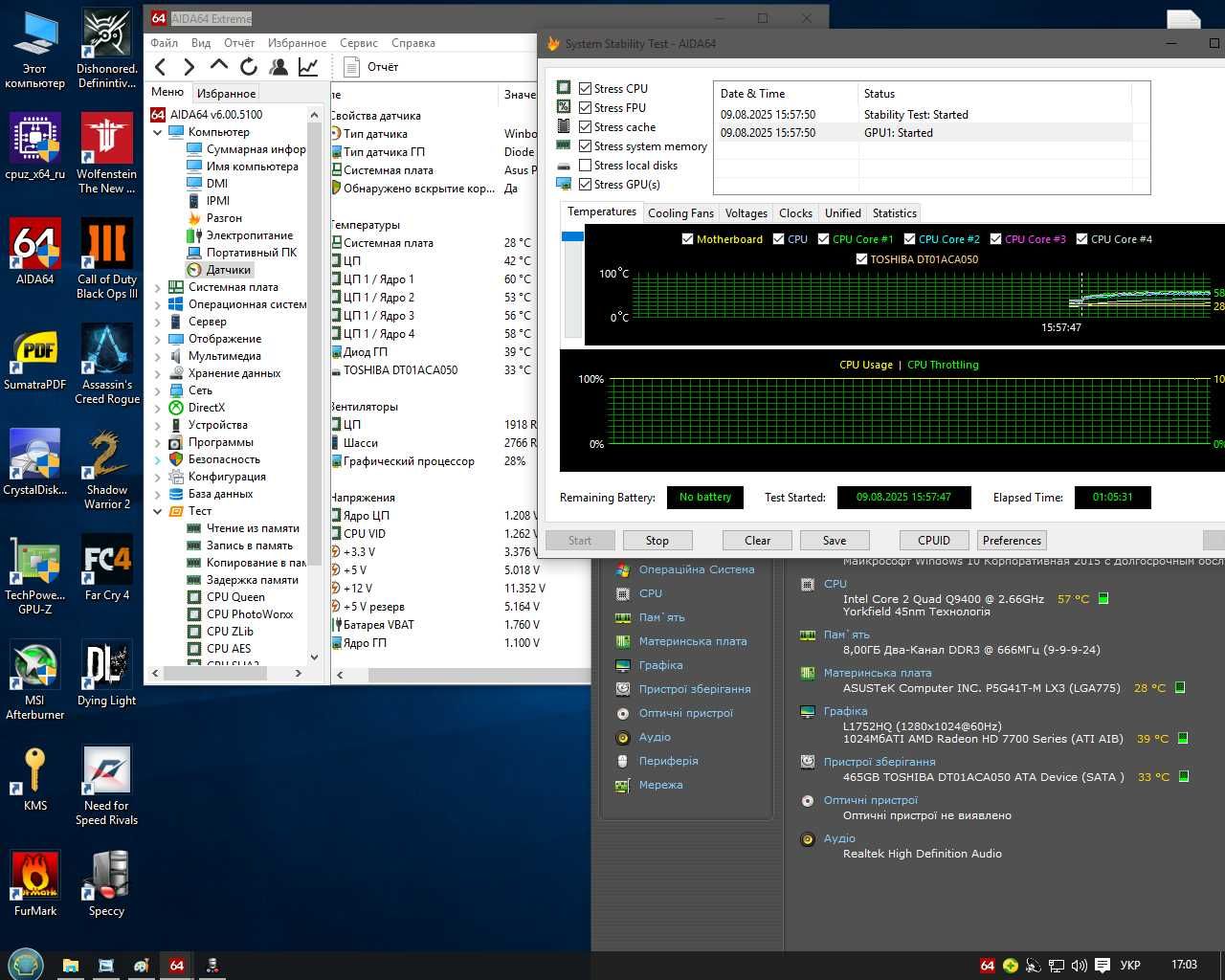
Task: Switch to Statistics tab
Action: point(895,213)
